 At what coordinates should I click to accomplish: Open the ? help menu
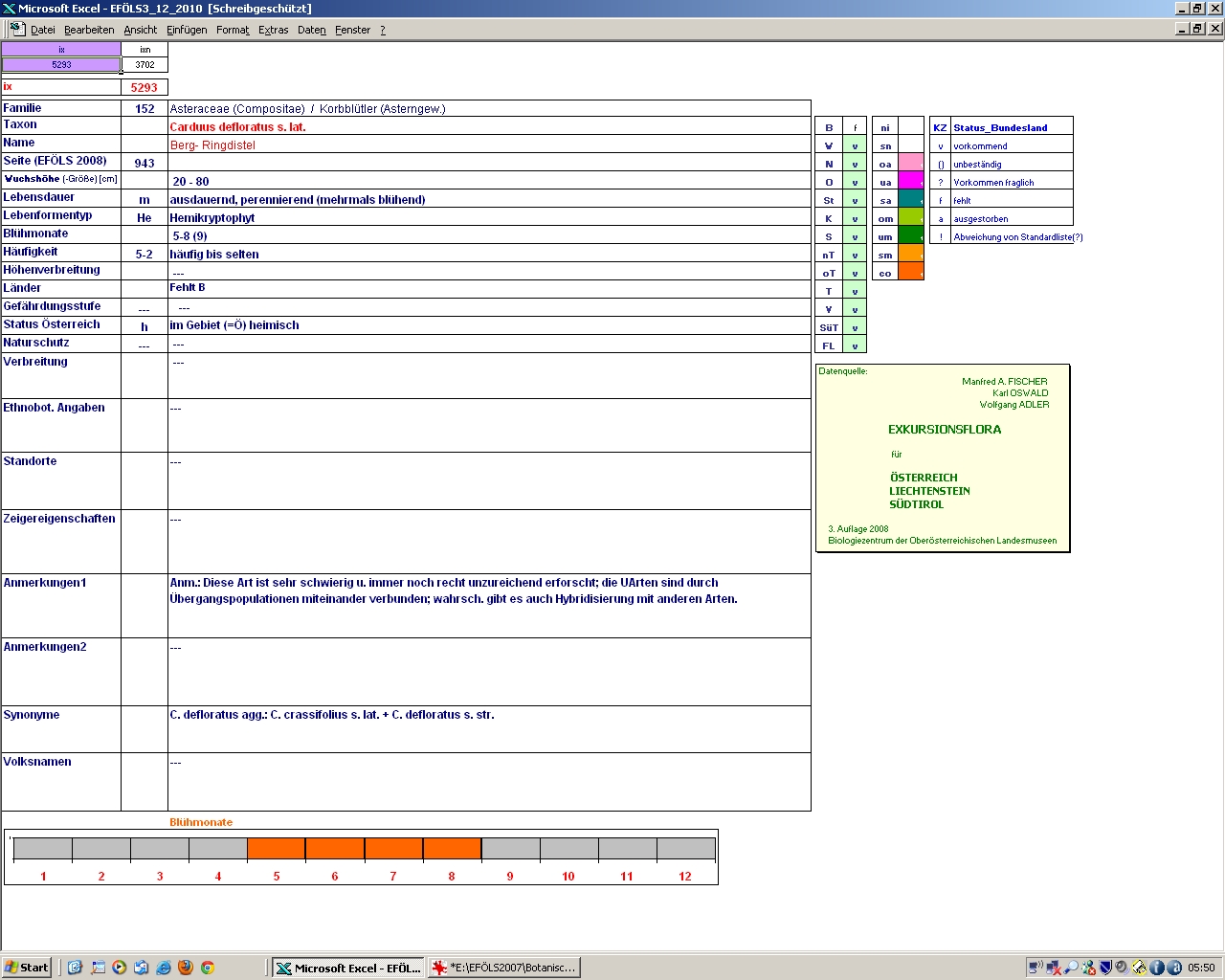[383, 30]
